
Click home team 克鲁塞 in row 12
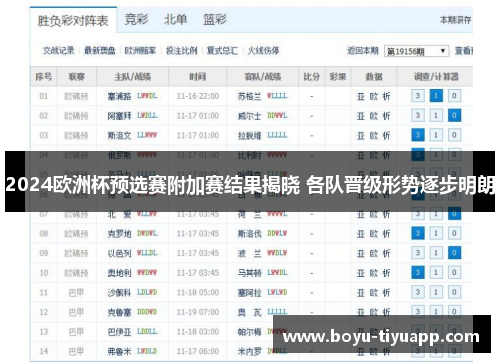[119, 312]
